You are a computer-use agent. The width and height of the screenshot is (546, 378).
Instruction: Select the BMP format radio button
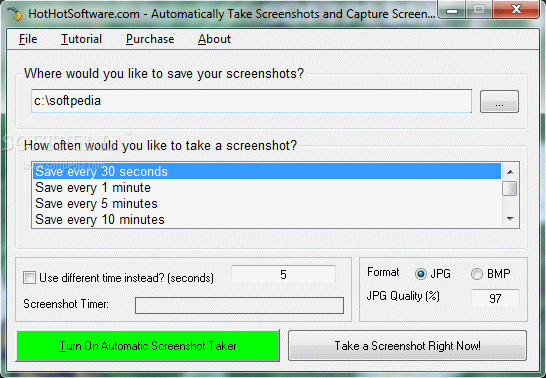click(x=477, y=274)
